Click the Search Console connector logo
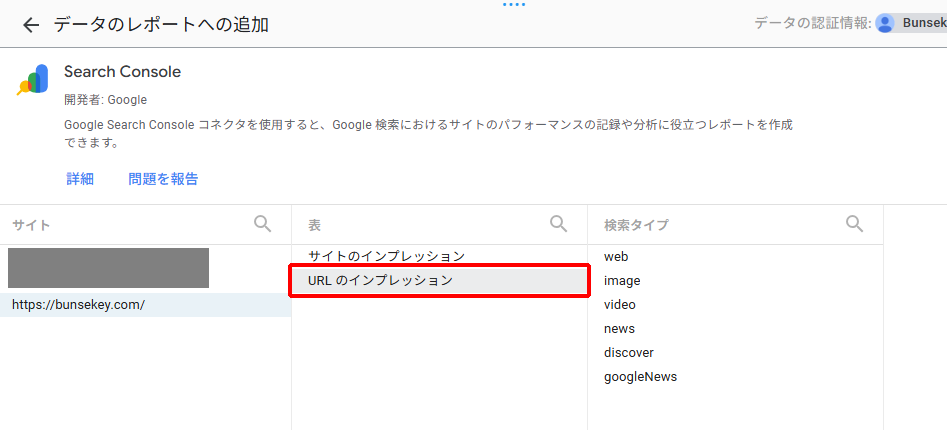The height and width of the screenshot is (430, 947). [x=33, y=79]
